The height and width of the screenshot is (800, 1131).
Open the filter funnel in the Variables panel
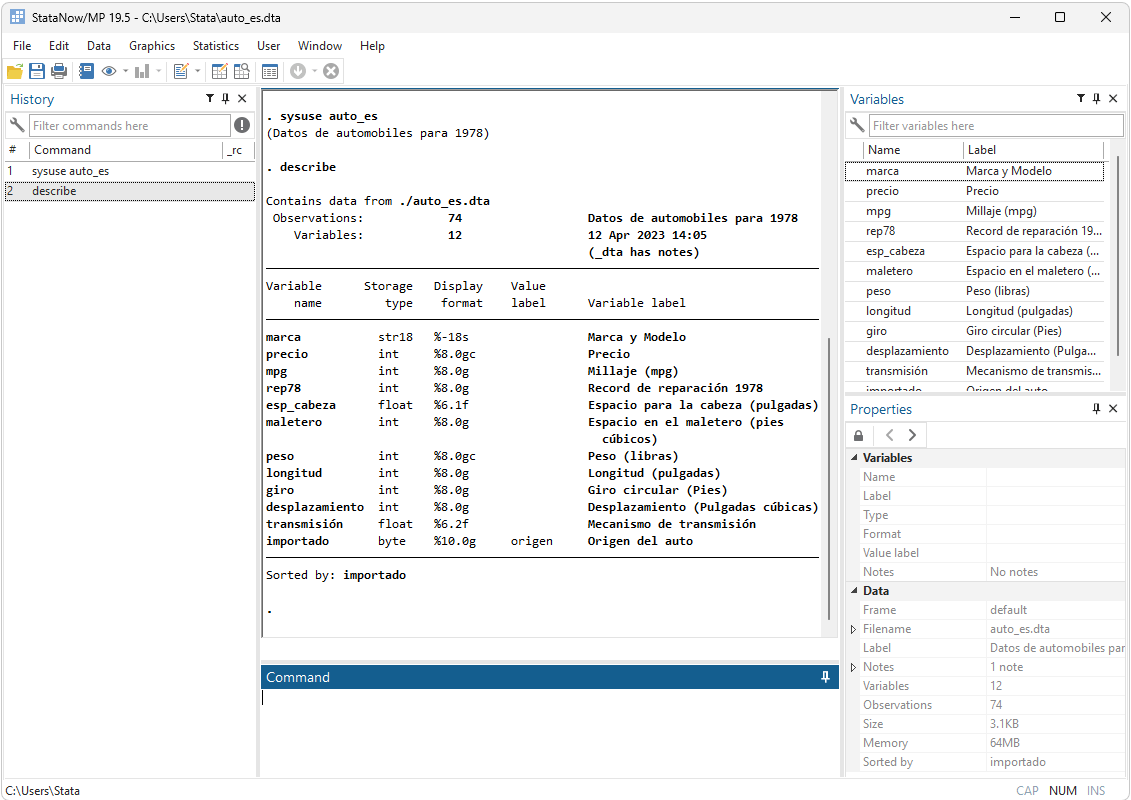[x=1080, y=99]
